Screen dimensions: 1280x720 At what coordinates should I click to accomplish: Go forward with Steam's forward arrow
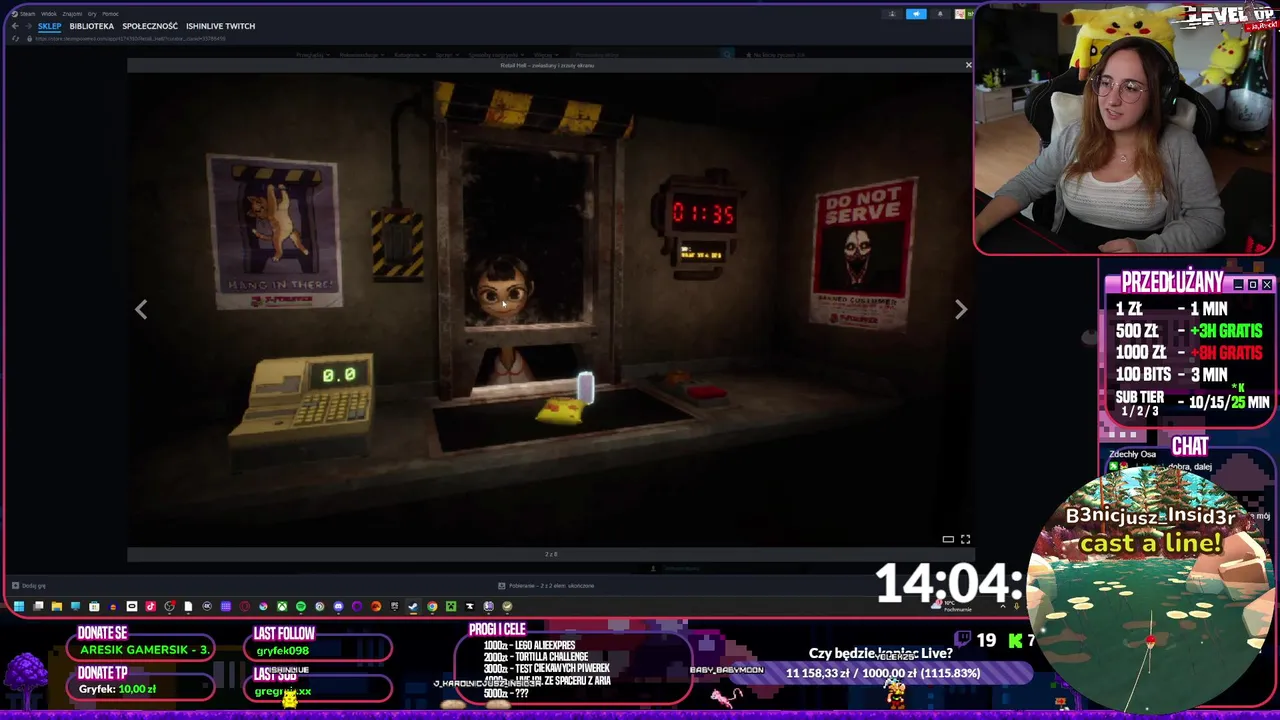pyautogui.click(x=29, y=26)
